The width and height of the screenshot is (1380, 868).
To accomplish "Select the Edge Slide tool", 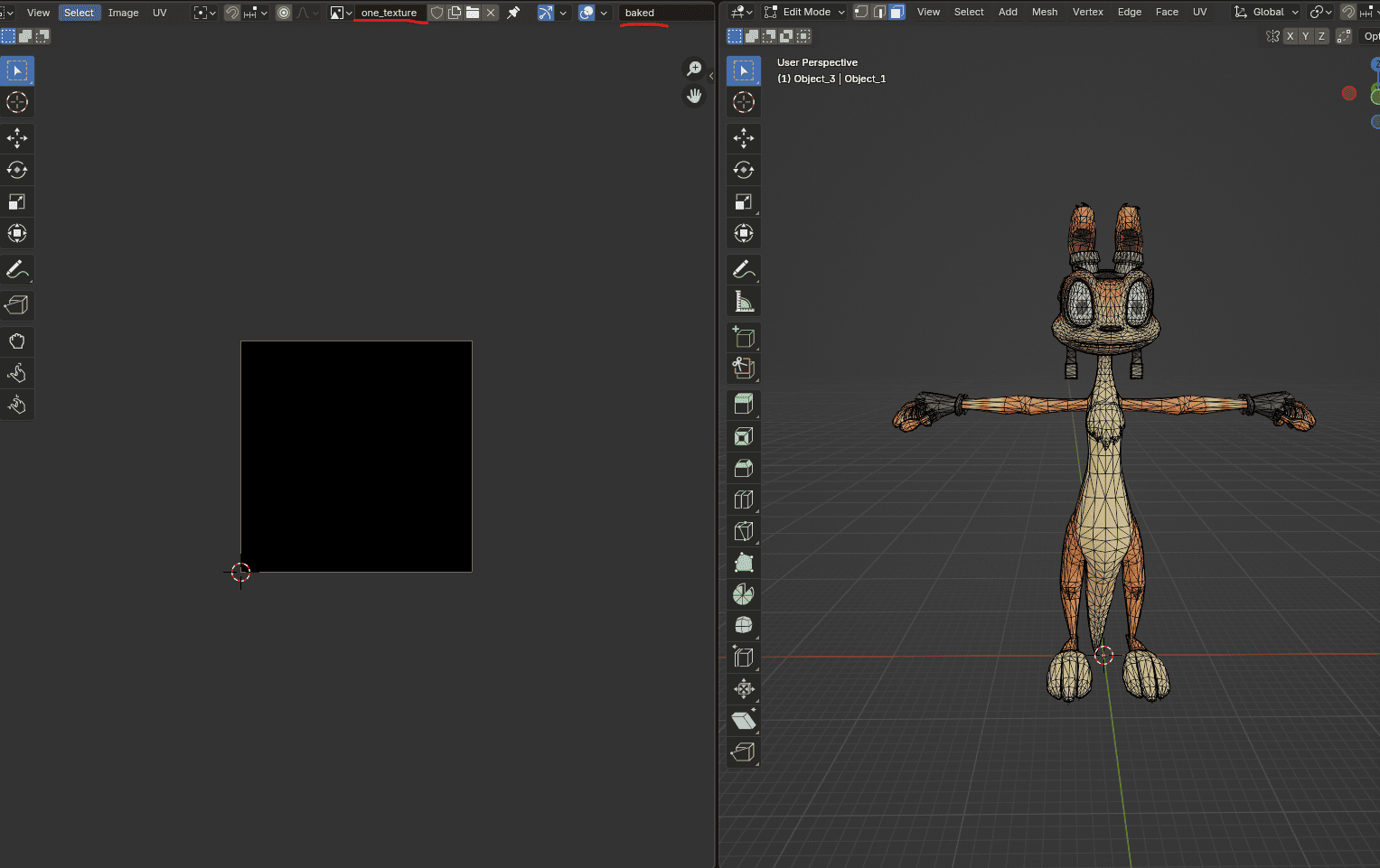I will pos(744,658).
